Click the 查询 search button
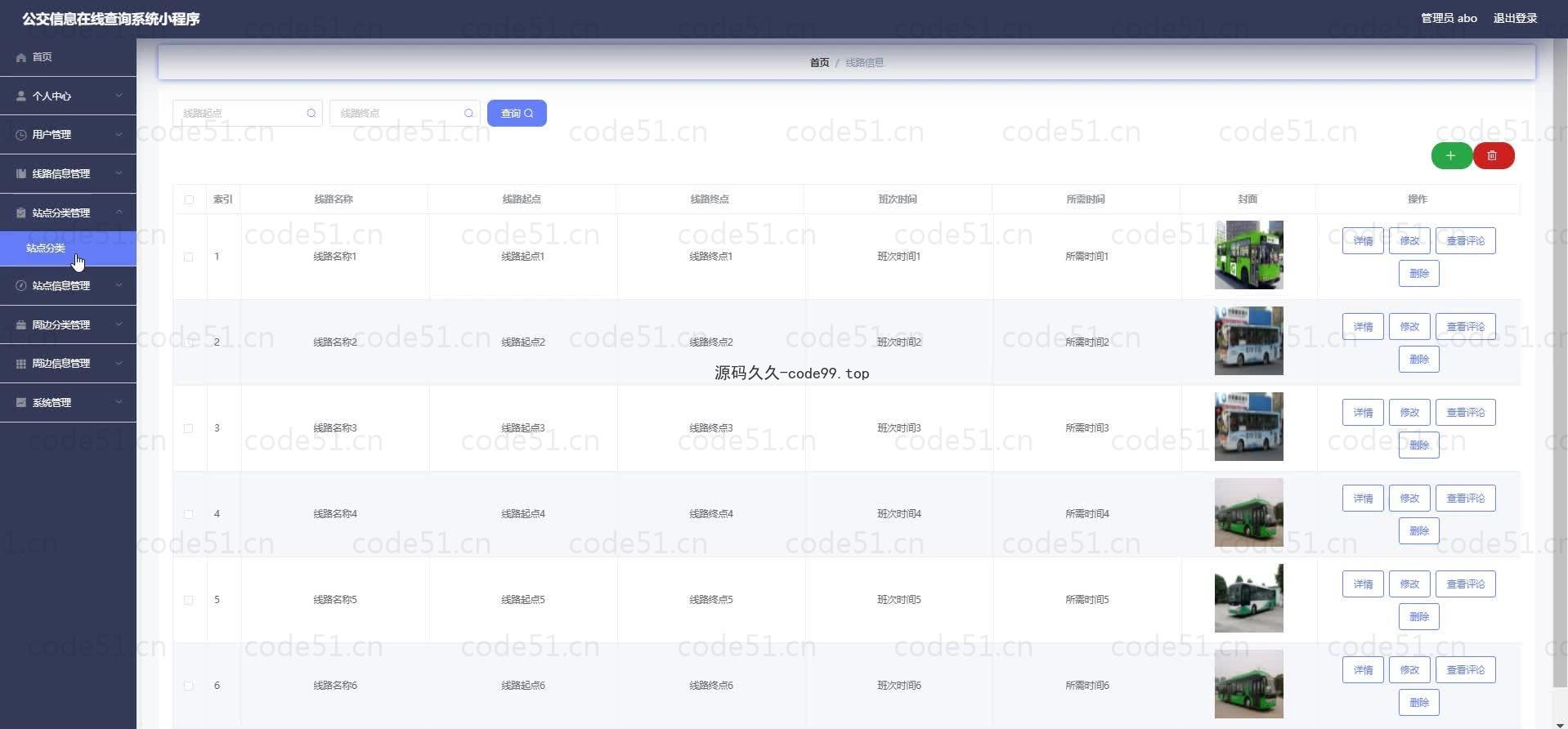The width and height of the screenshot is (1568, 729). tap(517, 113)
